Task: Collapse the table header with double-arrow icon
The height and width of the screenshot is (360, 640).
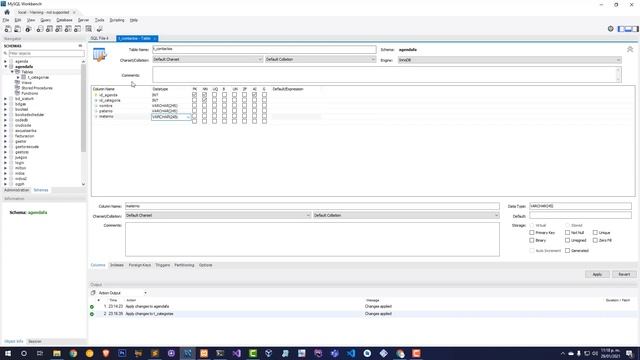Action: (630, 49)
